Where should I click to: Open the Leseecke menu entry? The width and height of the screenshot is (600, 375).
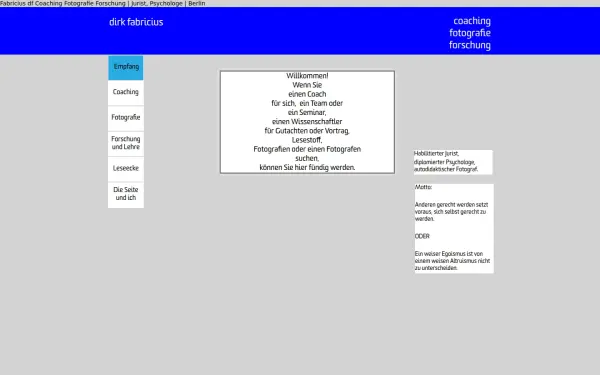126,168
